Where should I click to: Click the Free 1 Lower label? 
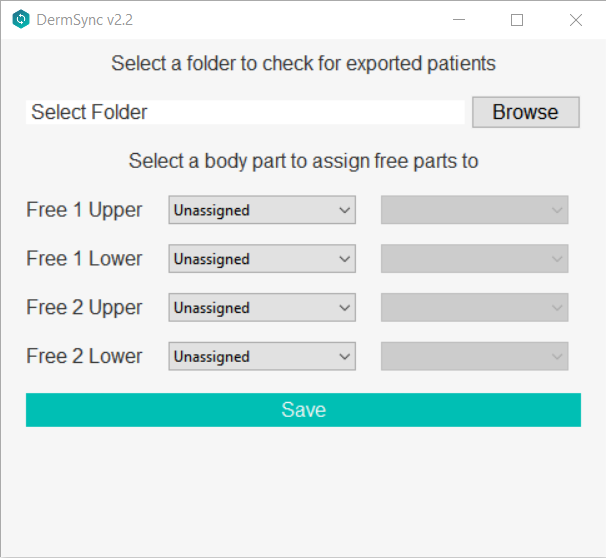[x=84, y=259]
